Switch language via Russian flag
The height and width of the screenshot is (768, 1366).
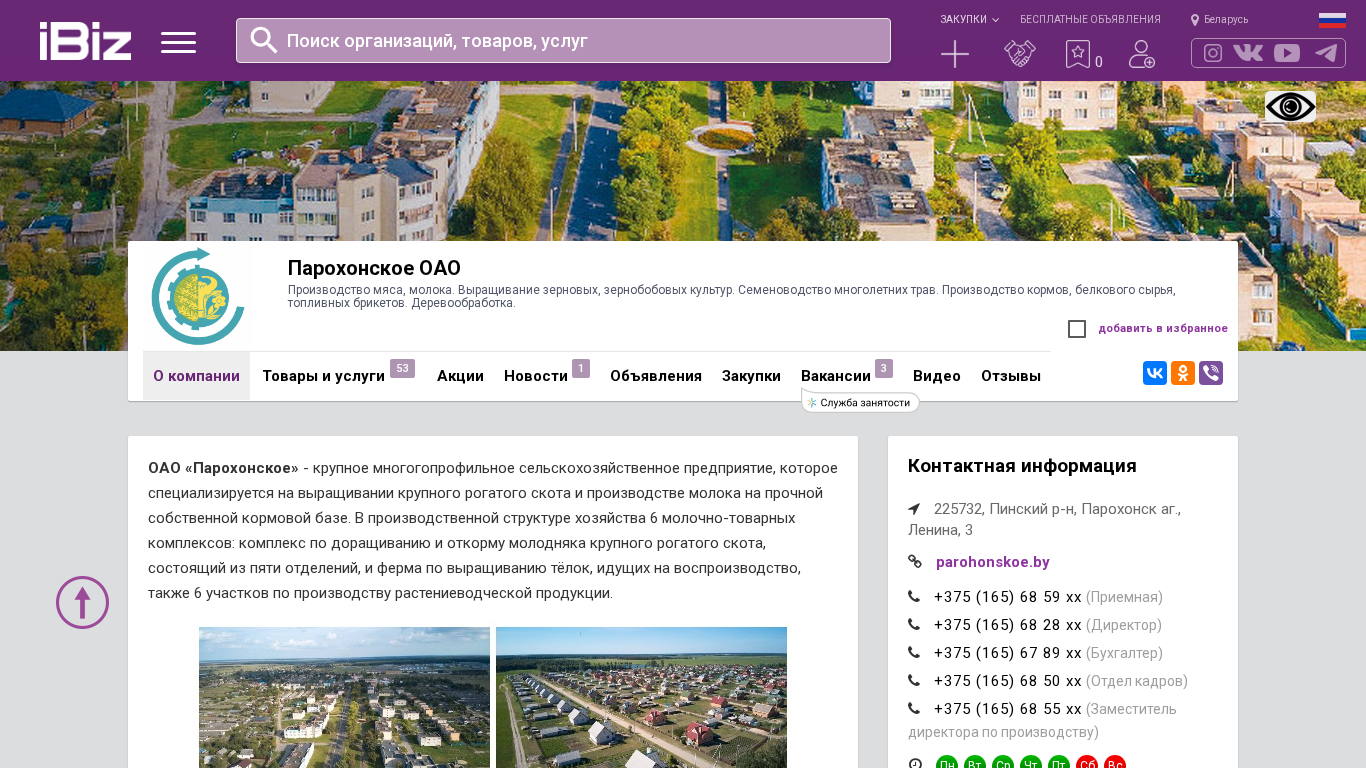(x=1332, y=20)
